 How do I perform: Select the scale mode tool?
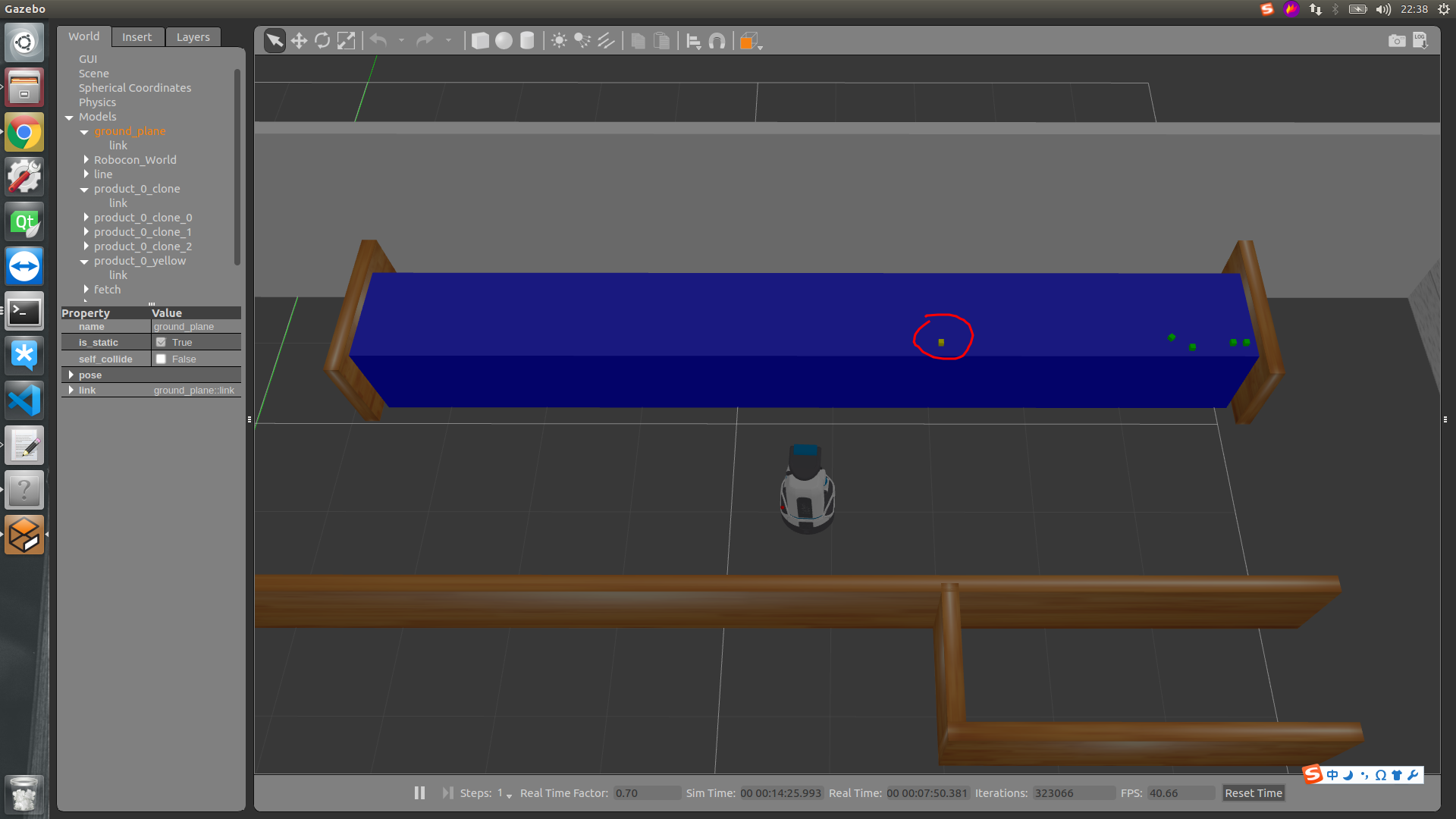point(346,41)
